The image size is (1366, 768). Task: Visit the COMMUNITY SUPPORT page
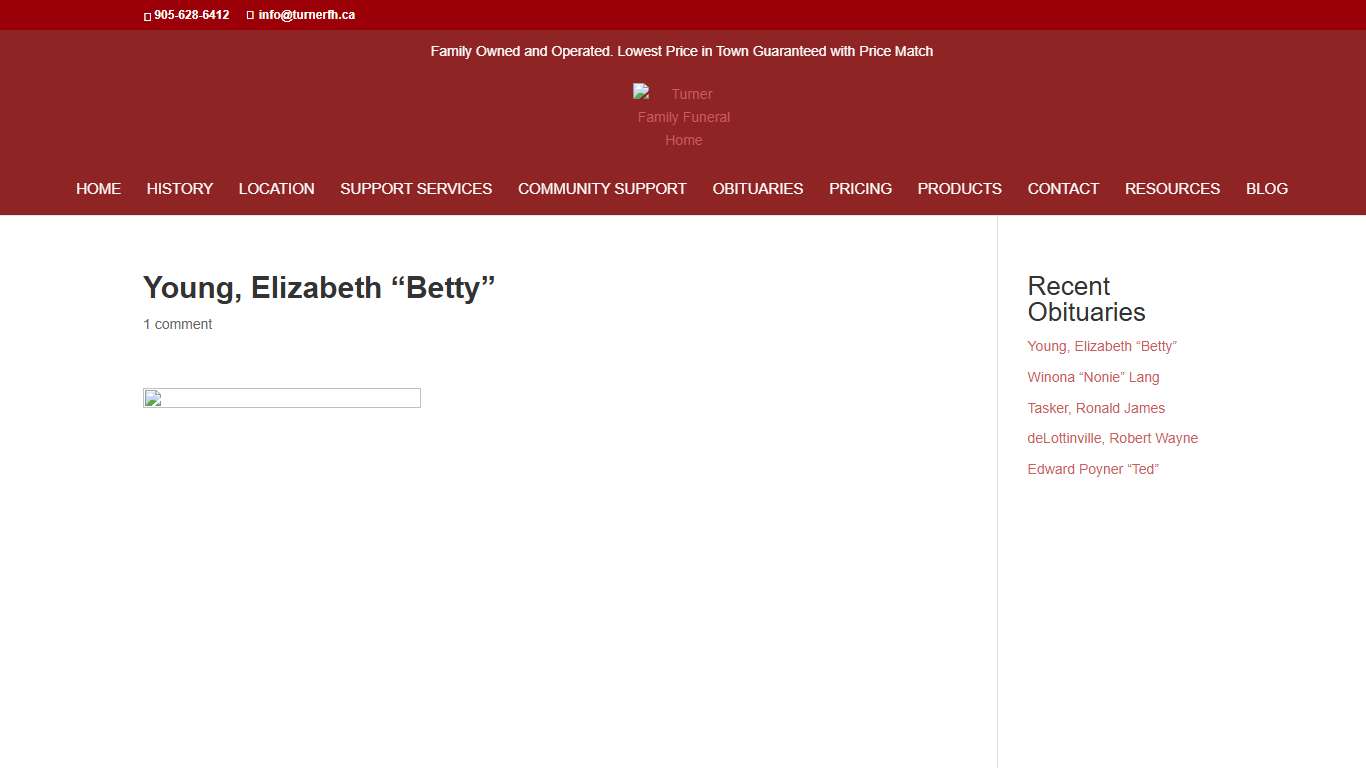tap(602, 188)
